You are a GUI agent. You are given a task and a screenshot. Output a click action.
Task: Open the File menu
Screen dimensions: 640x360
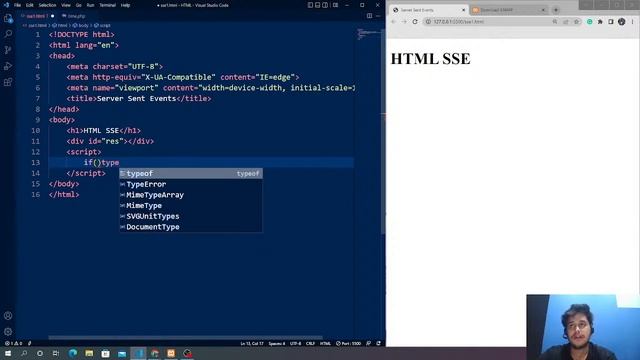pyautogui.click(x=18, y=5)
